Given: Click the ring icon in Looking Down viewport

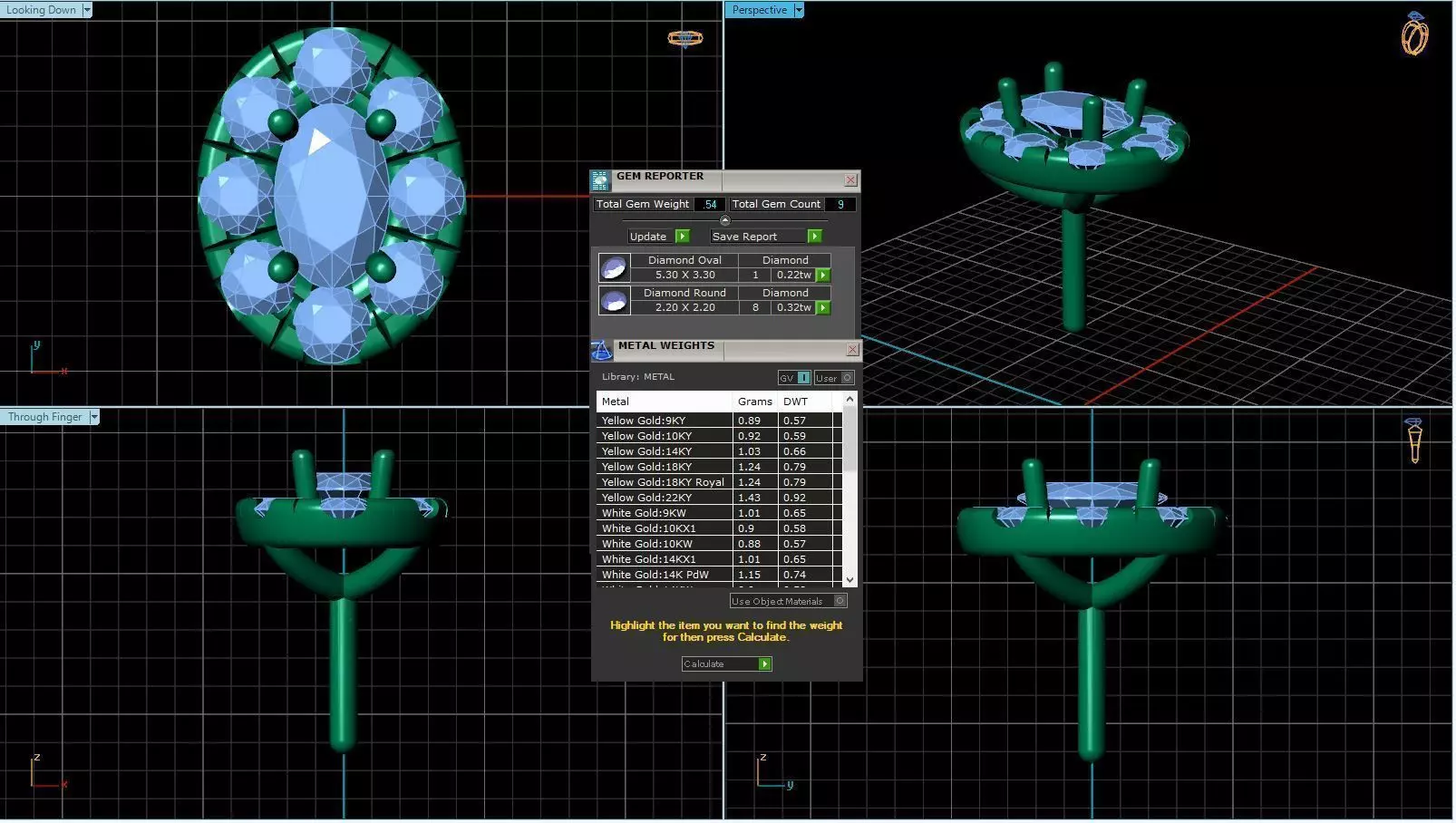Looking at the screenshot, I should click(x=685, y=39).
